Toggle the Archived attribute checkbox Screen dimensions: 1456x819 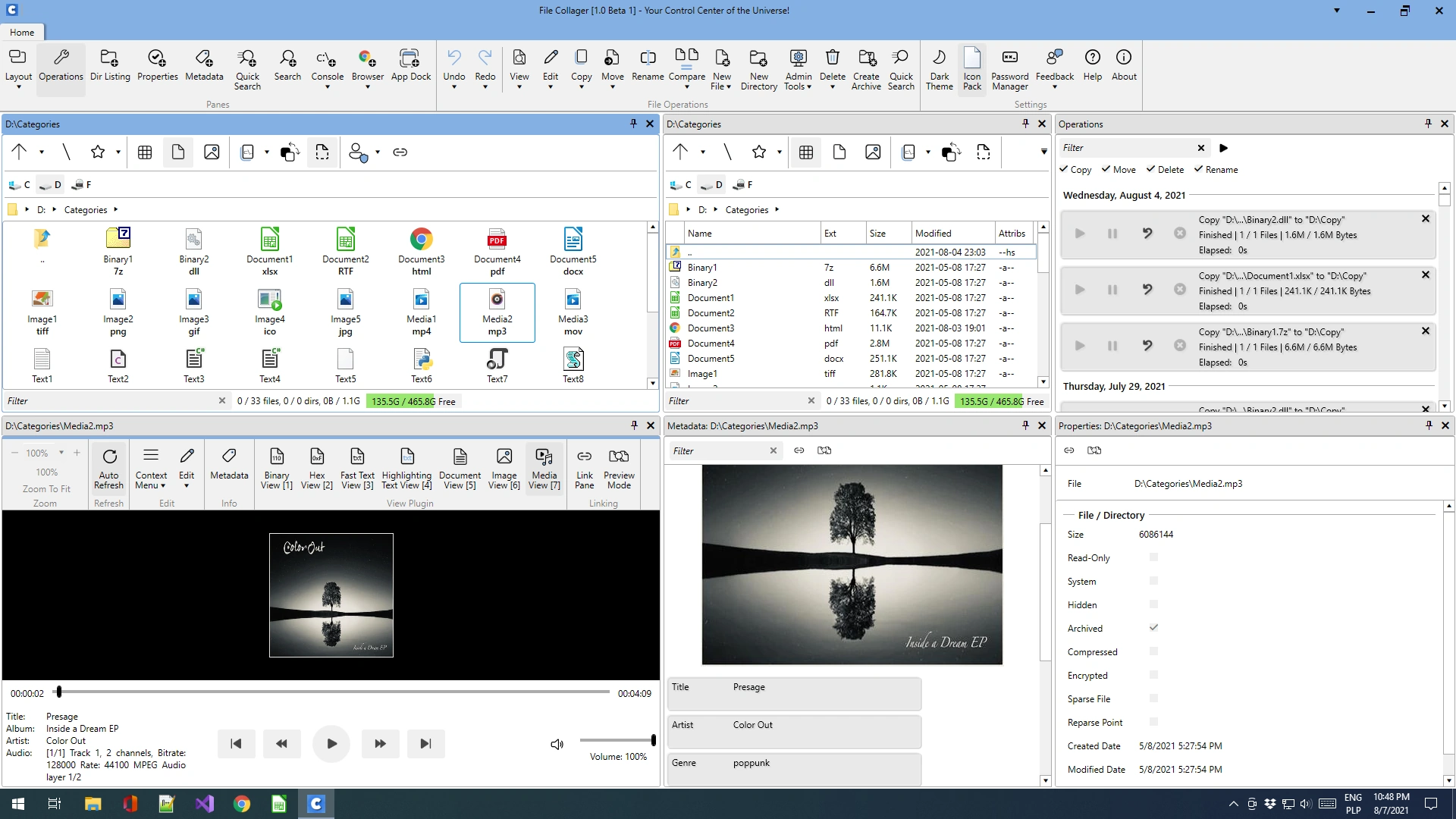[x=1153, y=628]
